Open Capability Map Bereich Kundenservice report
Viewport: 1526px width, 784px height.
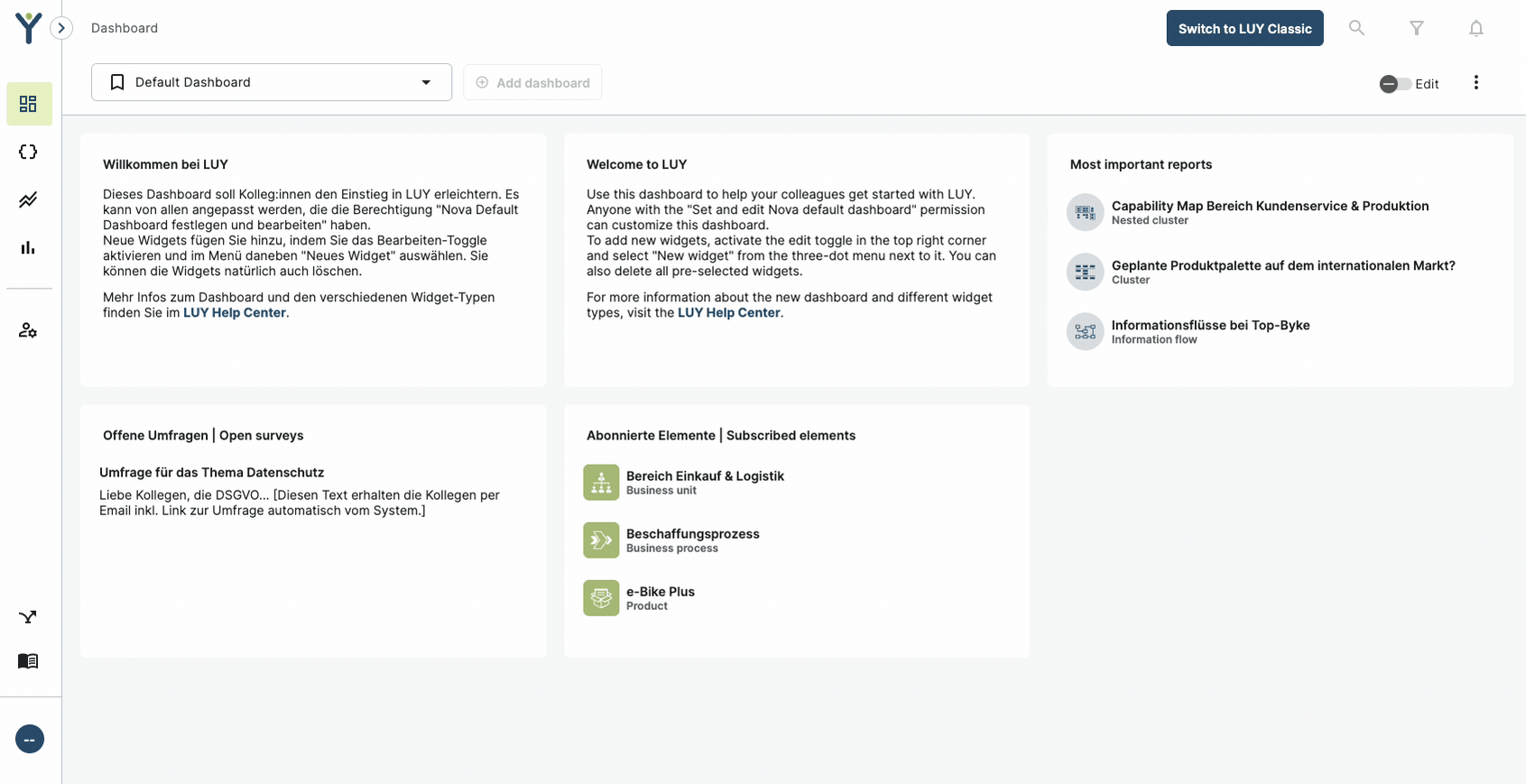(1270, 207)
